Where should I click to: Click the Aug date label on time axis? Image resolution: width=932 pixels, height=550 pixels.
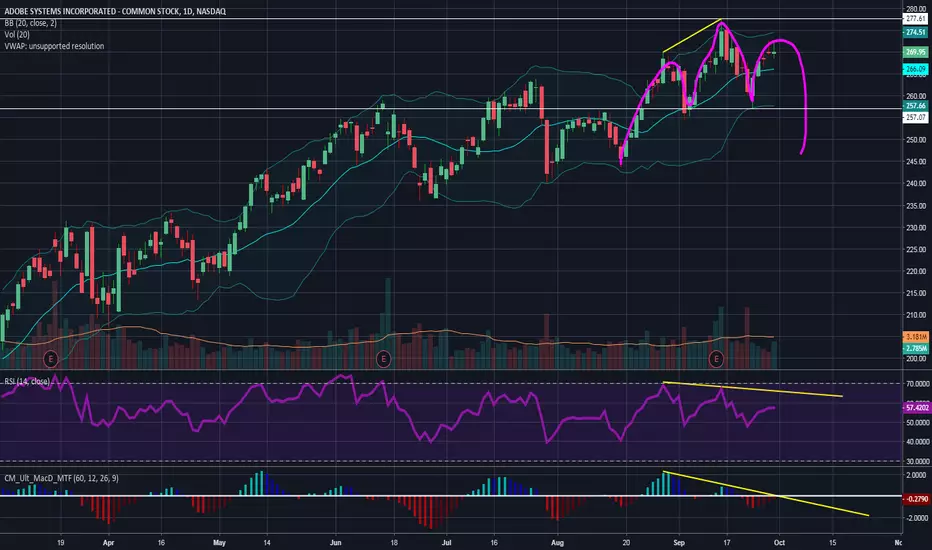point(557,543)
